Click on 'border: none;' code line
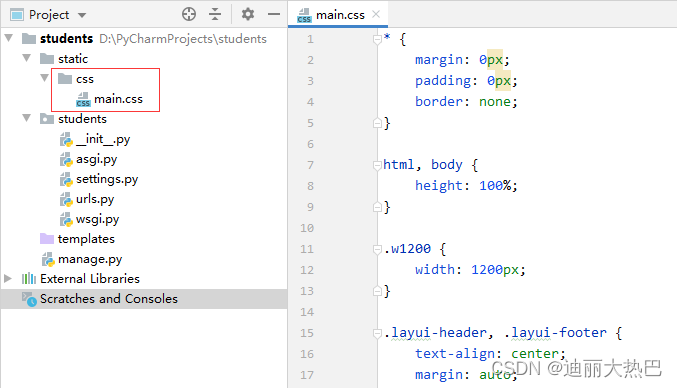 [x=466, y=102]
